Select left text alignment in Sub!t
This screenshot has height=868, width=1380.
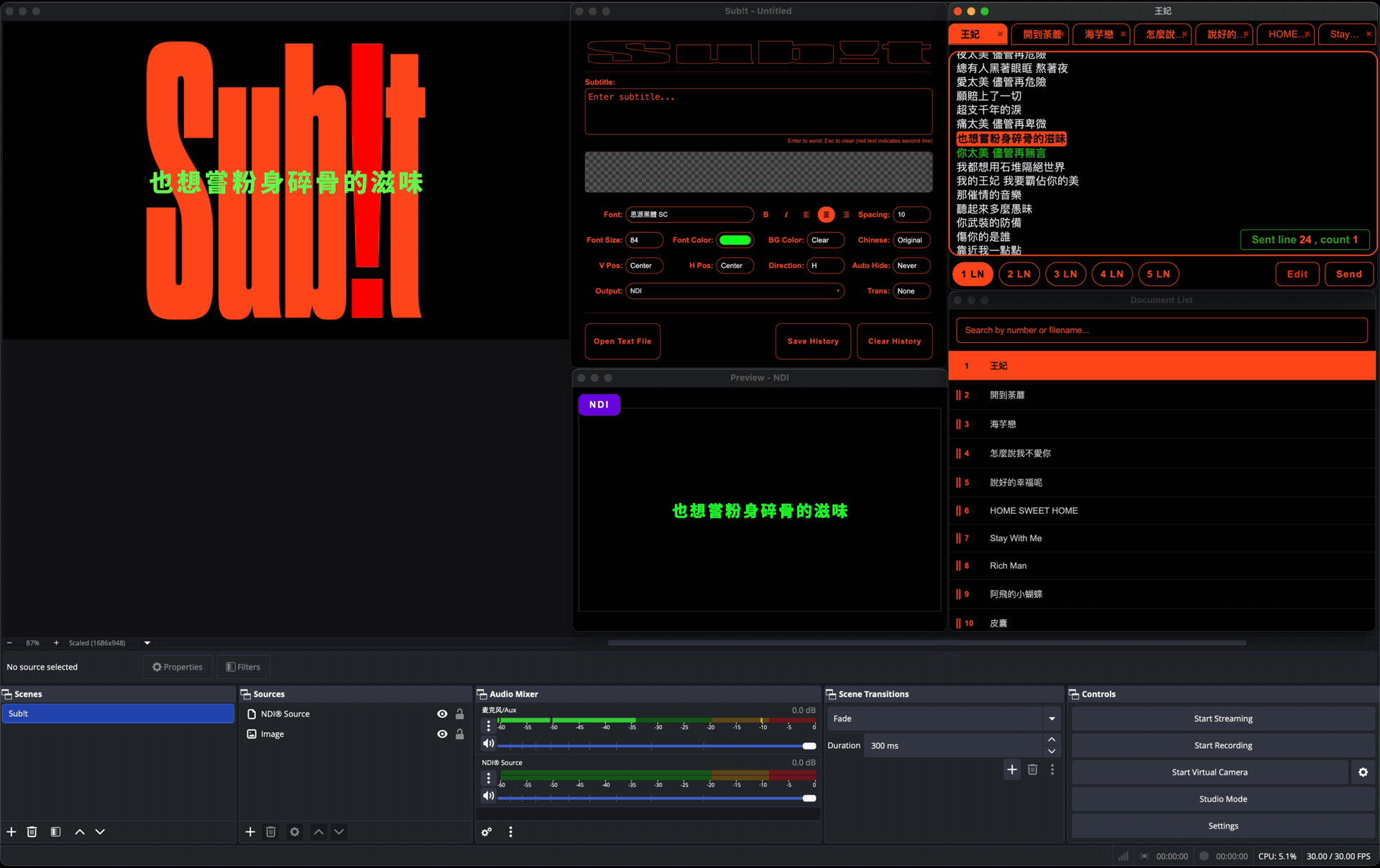pyautogui.click(x=806, y=215)
